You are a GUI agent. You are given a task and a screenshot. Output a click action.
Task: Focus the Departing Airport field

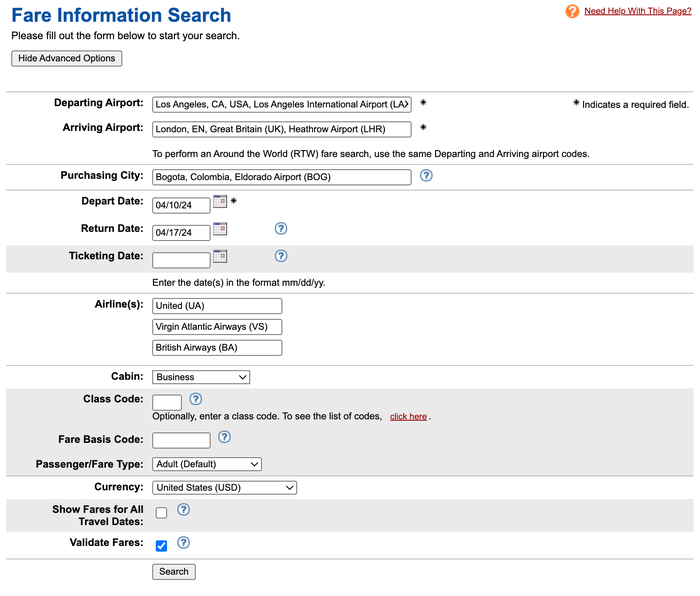[282, 104]
